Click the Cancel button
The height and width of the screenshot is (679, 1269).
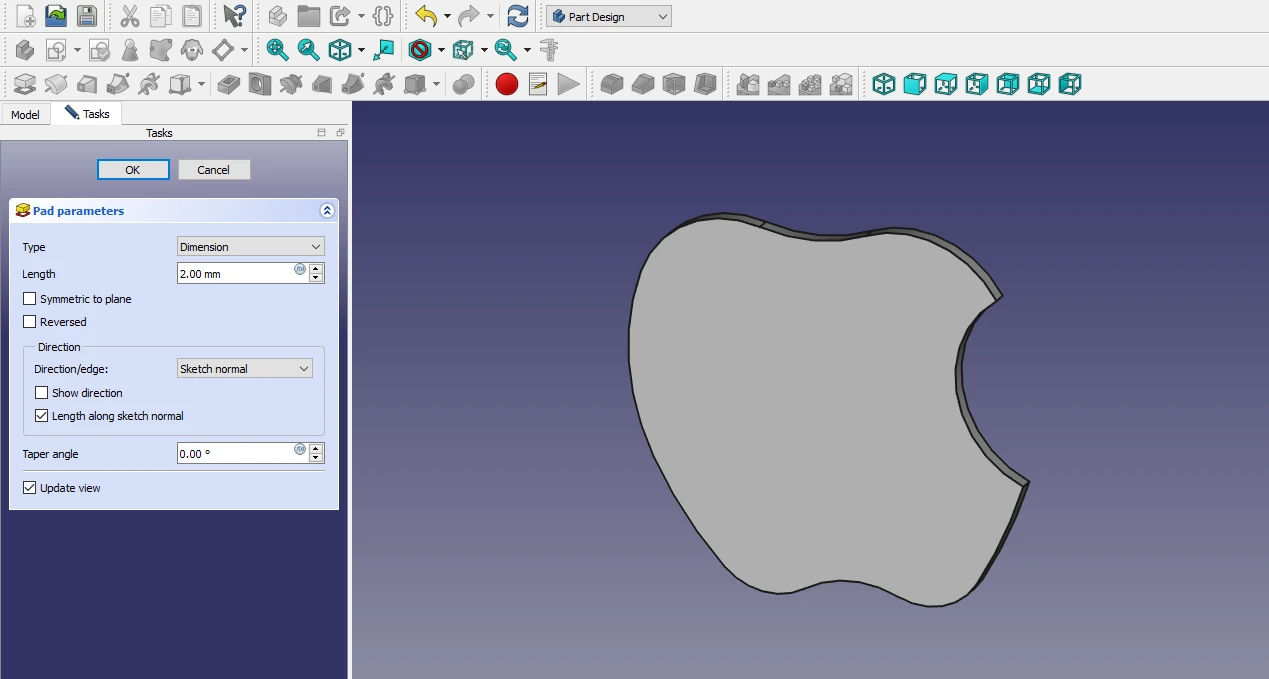coord(214,170)
